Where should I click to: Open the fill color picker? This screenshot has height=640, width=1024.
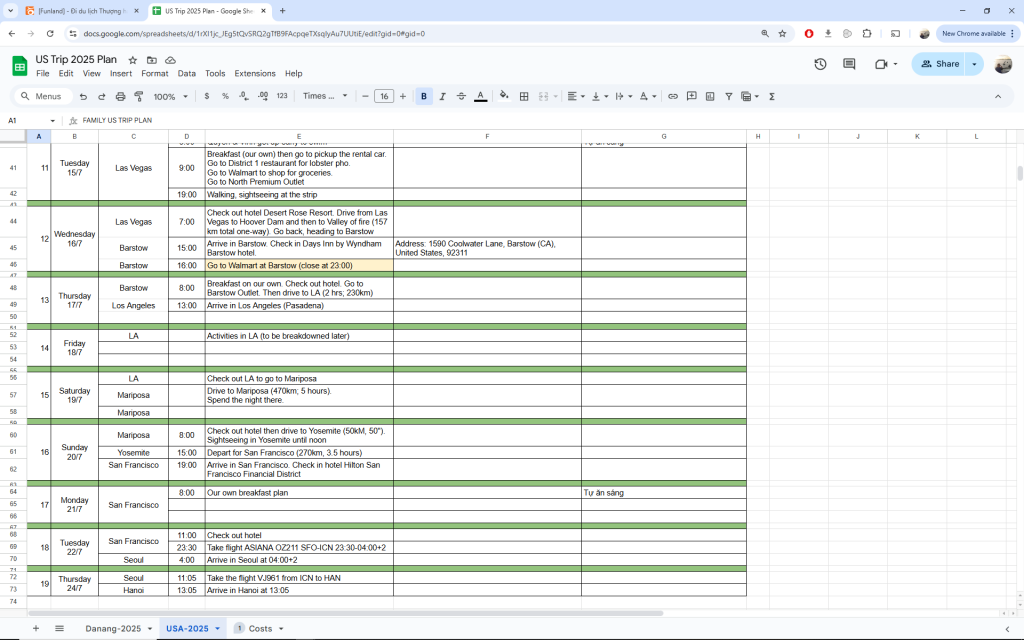[x=504, y=97]
